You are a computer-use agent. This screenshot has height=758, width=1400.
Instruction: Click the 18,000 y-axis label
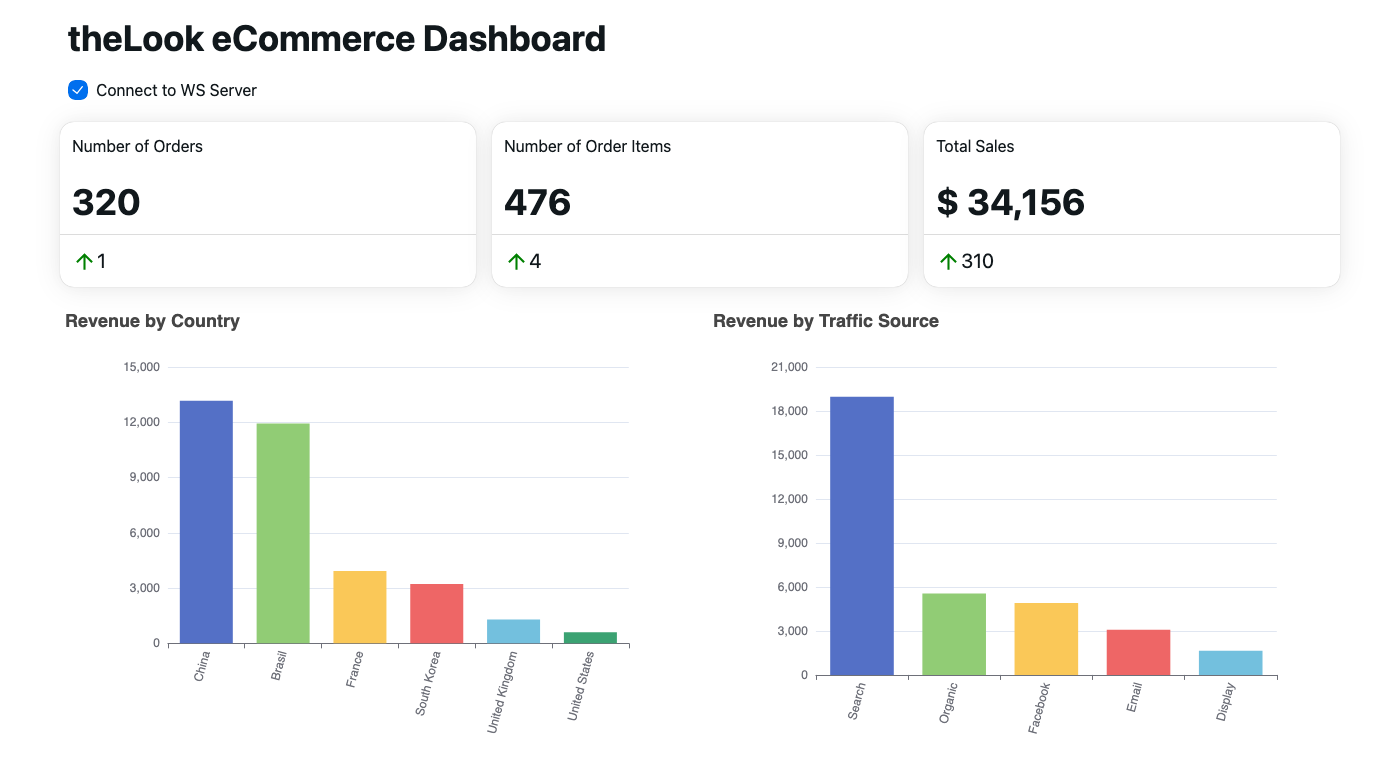click(790, 412)
